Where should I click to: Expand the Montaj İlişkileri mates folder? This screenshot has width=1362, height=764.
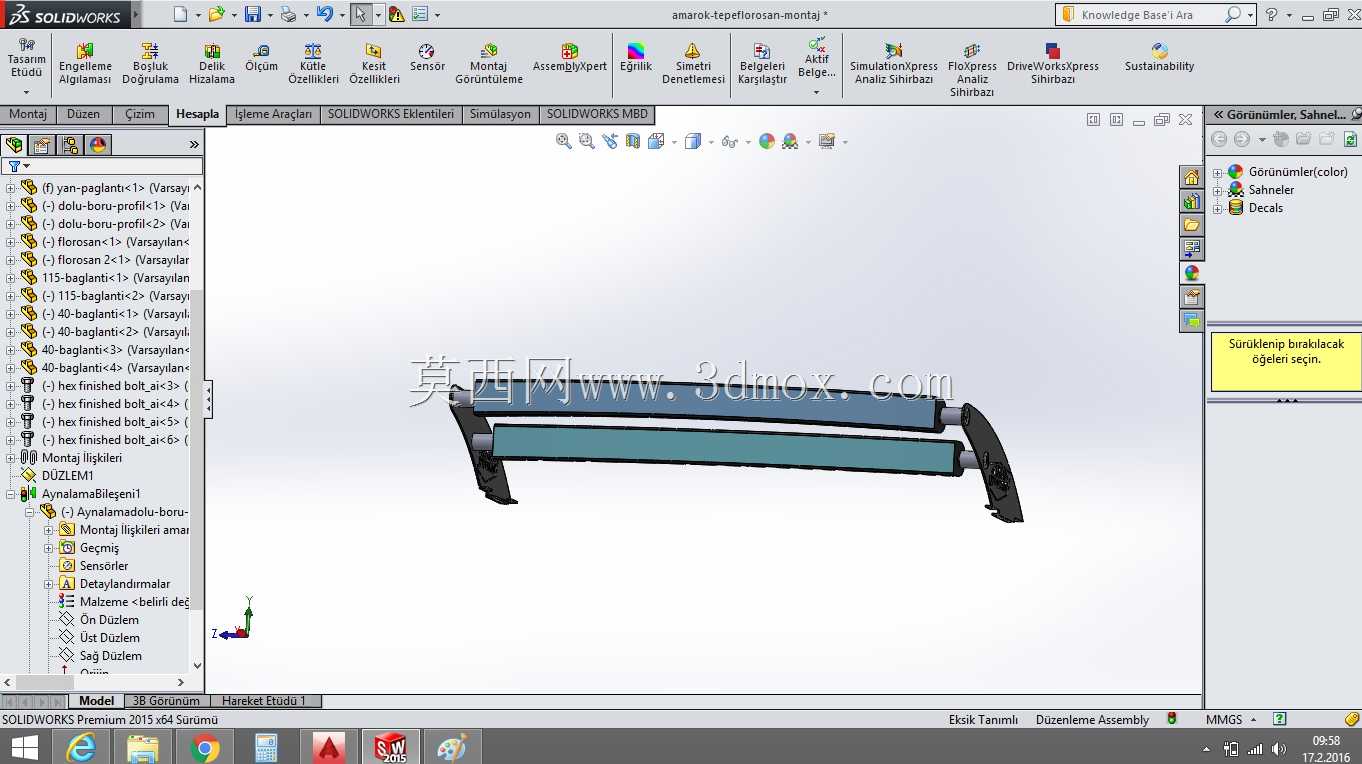click(11, 458)
